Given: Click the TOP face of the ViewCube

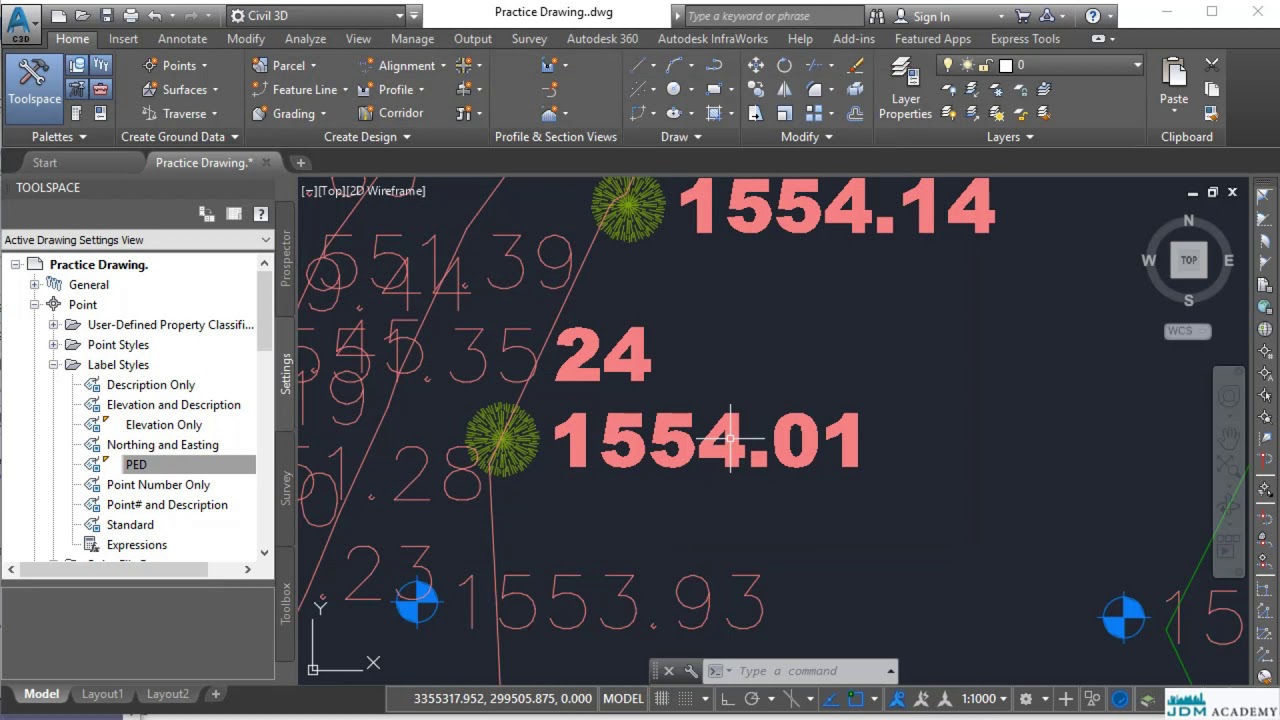Looking at the screenshot, I should pyautogui.click(x=1188, y=260).
